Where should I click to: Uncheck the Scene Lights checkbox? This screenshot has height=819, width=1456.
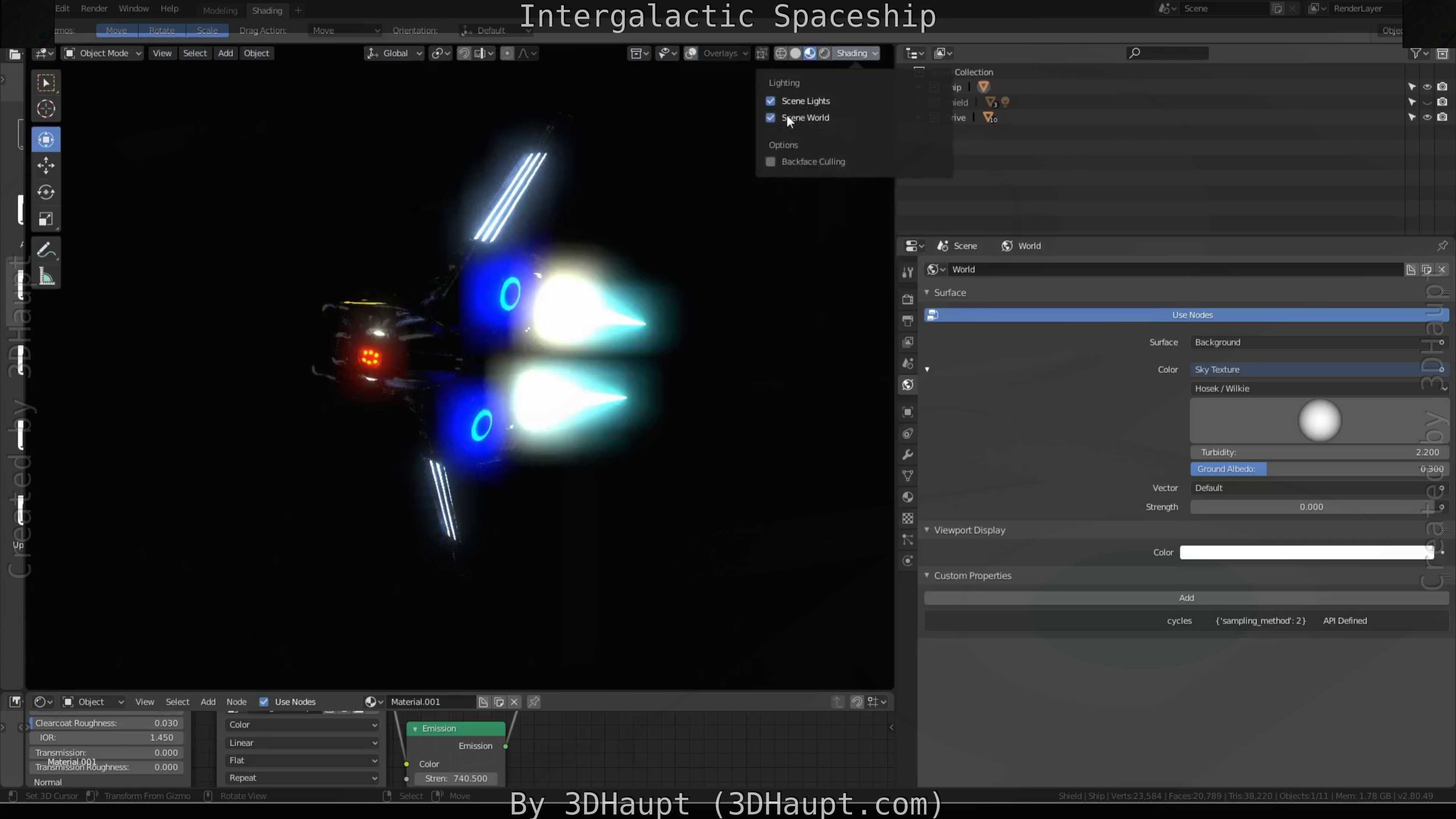pyautogui.click(x=770, y=101)
